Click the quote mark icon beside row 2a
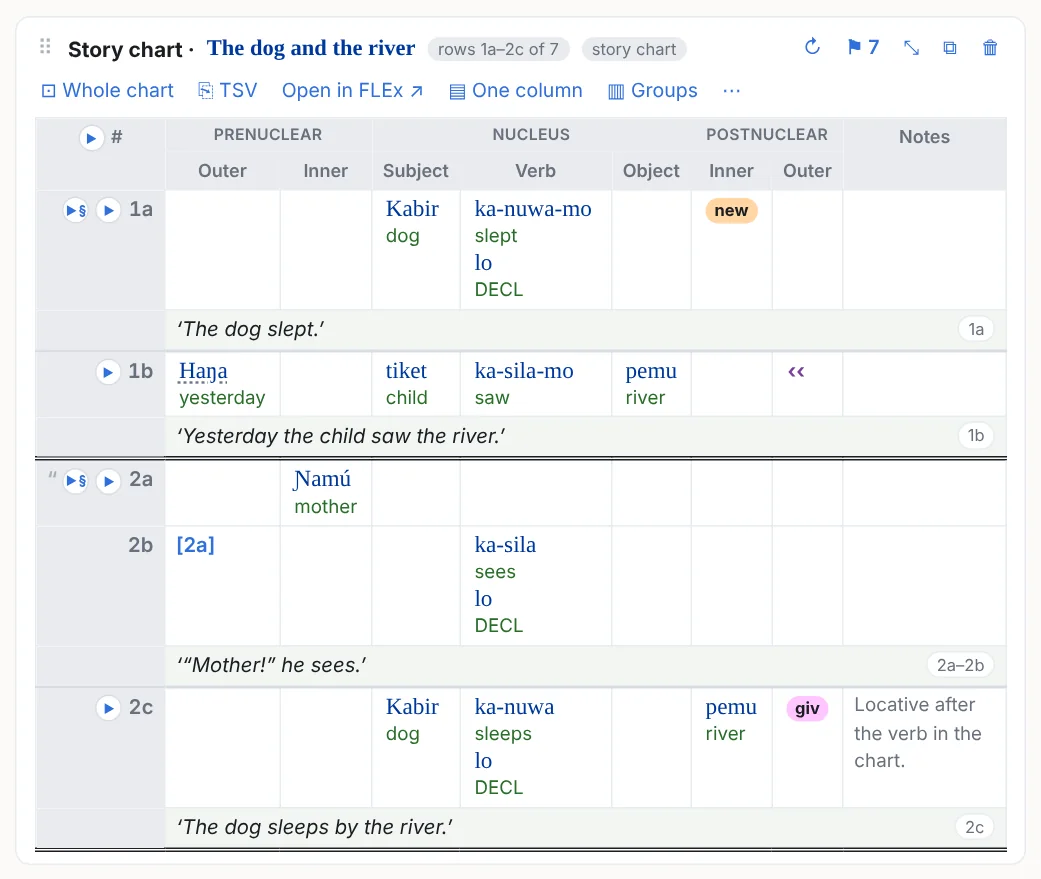The width and height of the screenshot is (1041, 879). click(x=52, y=475)
